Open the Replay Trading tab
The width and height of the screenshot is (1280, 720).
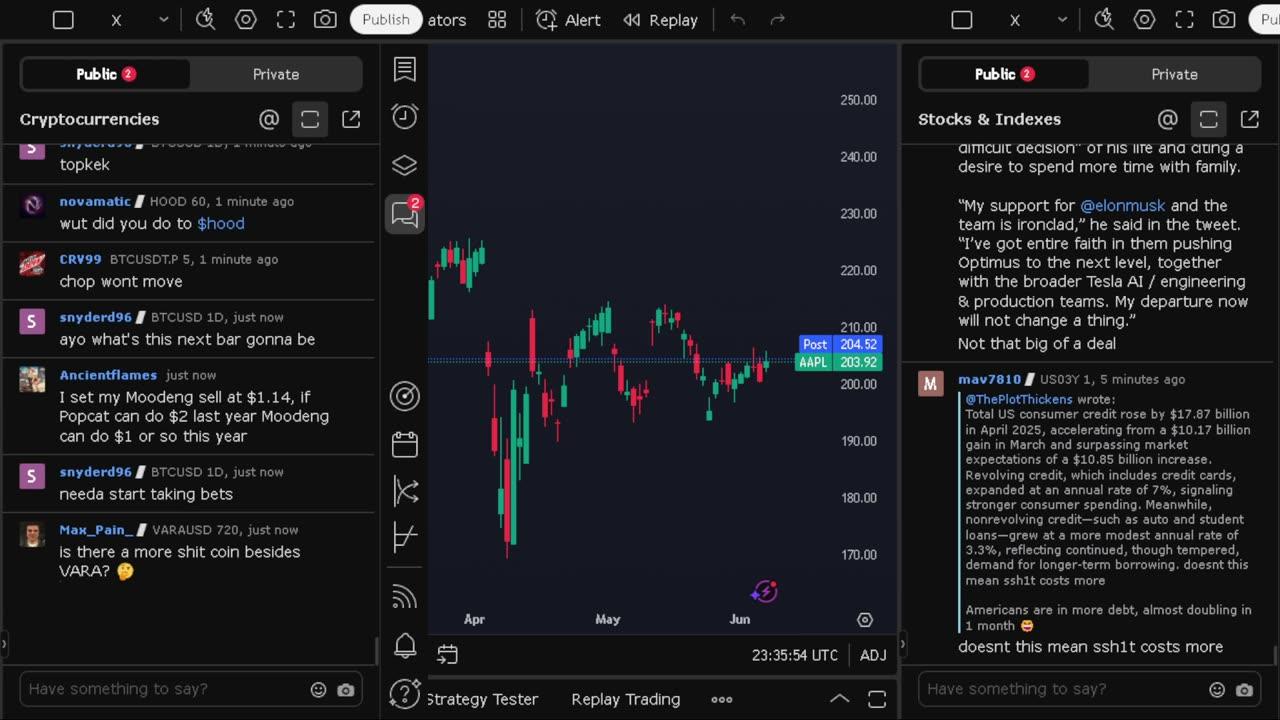[x=626, y=699]
